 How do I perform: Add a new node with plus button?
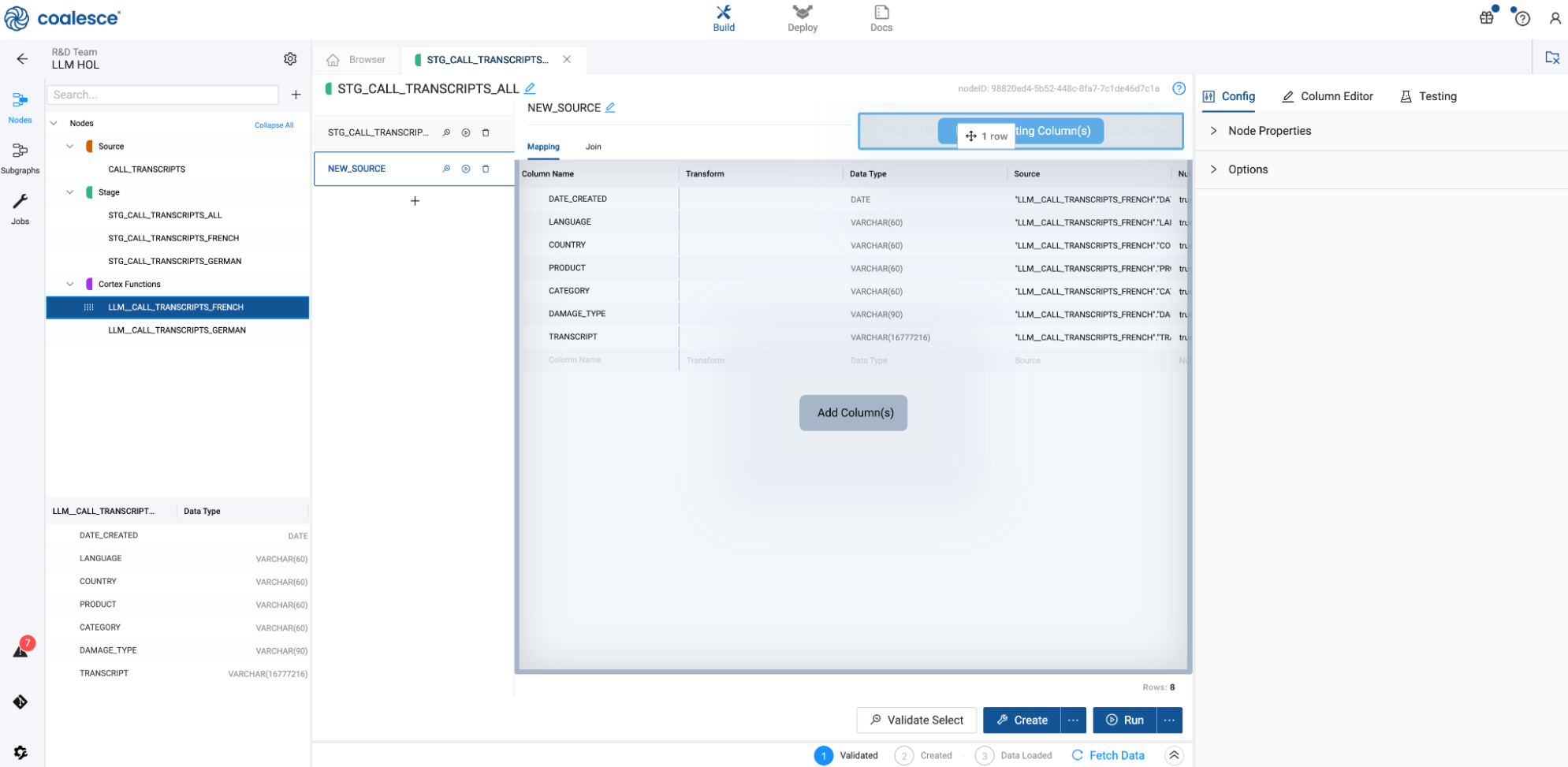296,95
